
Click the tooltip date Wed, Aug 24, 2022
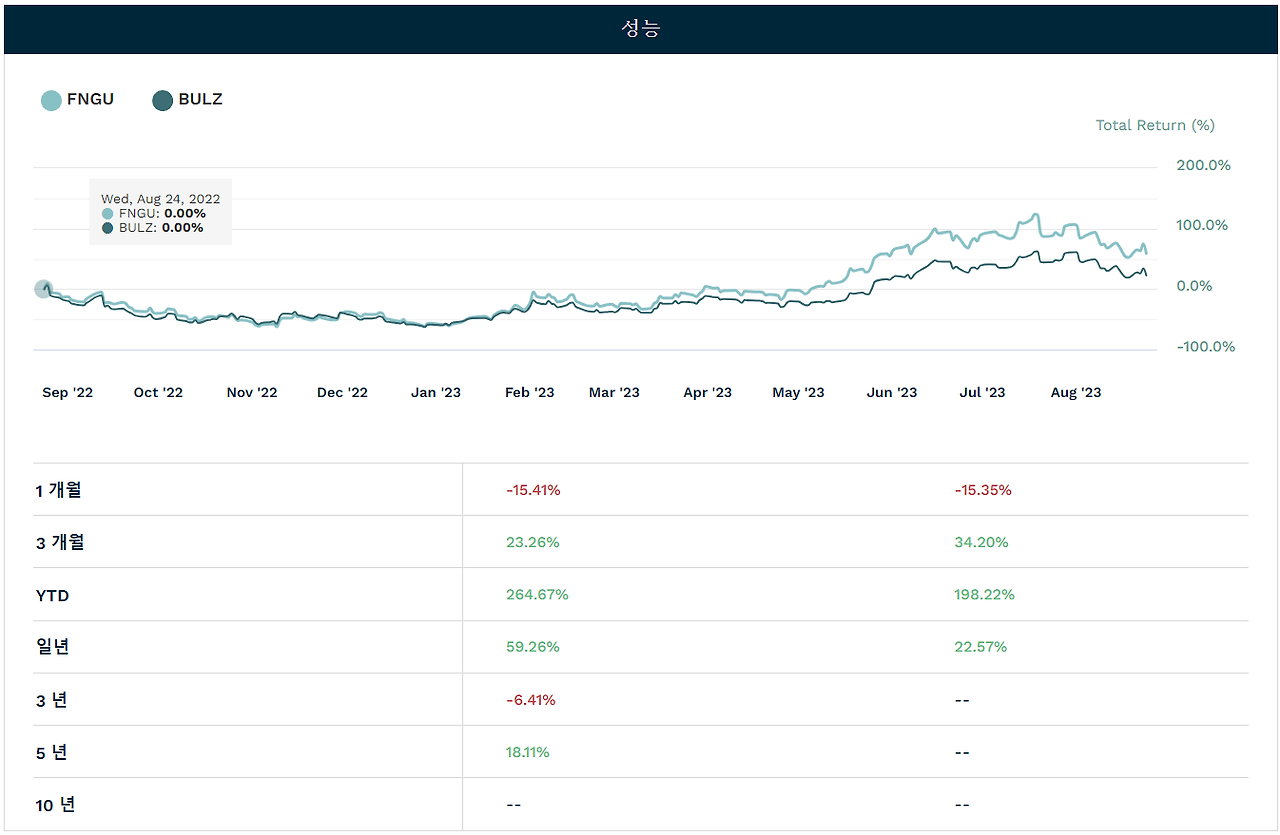click(161, 199)
